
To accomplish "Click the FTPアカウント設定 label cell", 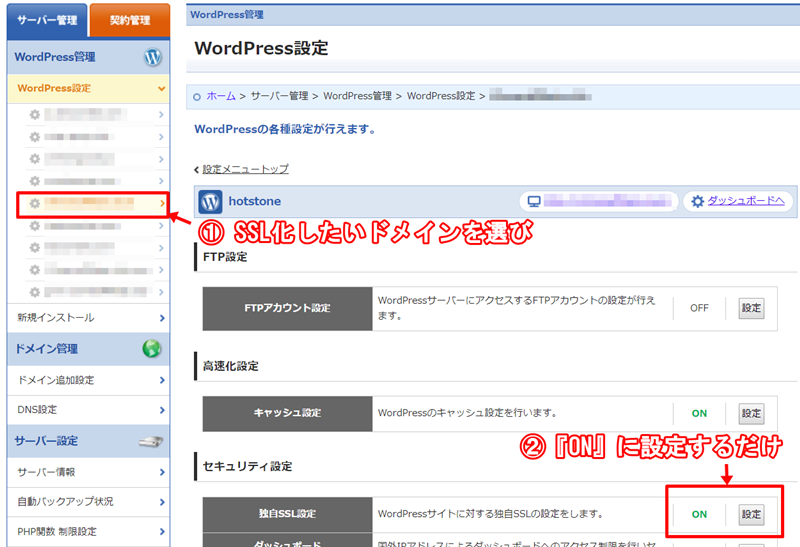I will [287, 308].
